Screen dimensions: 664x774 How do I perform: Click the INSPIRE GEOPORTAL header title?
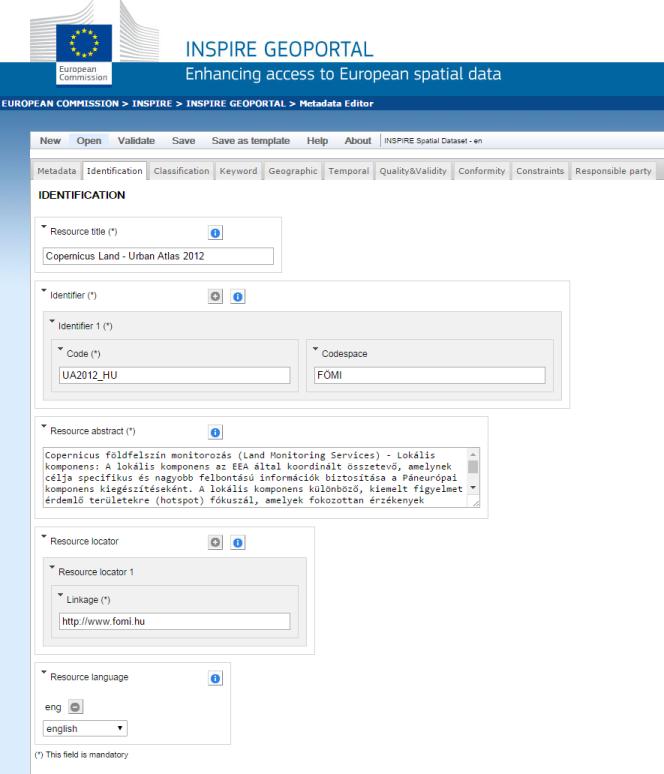coord(279,49)
